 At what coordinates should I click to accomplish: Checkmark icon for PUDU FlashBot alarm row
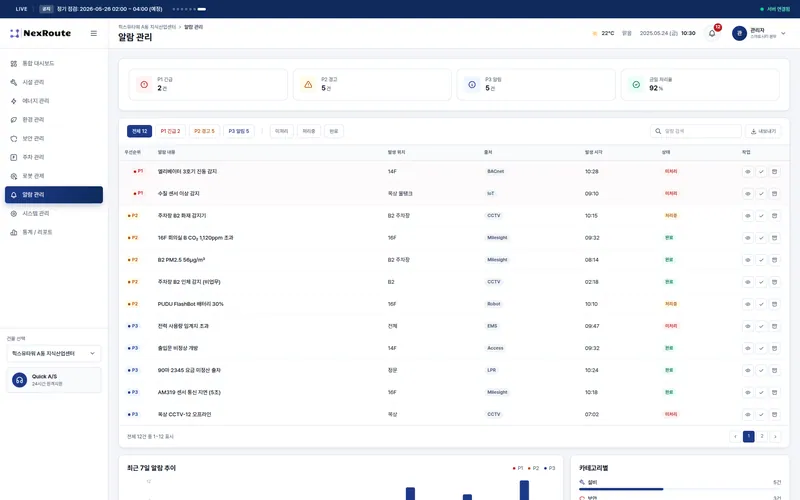click(x=761, y=304)
